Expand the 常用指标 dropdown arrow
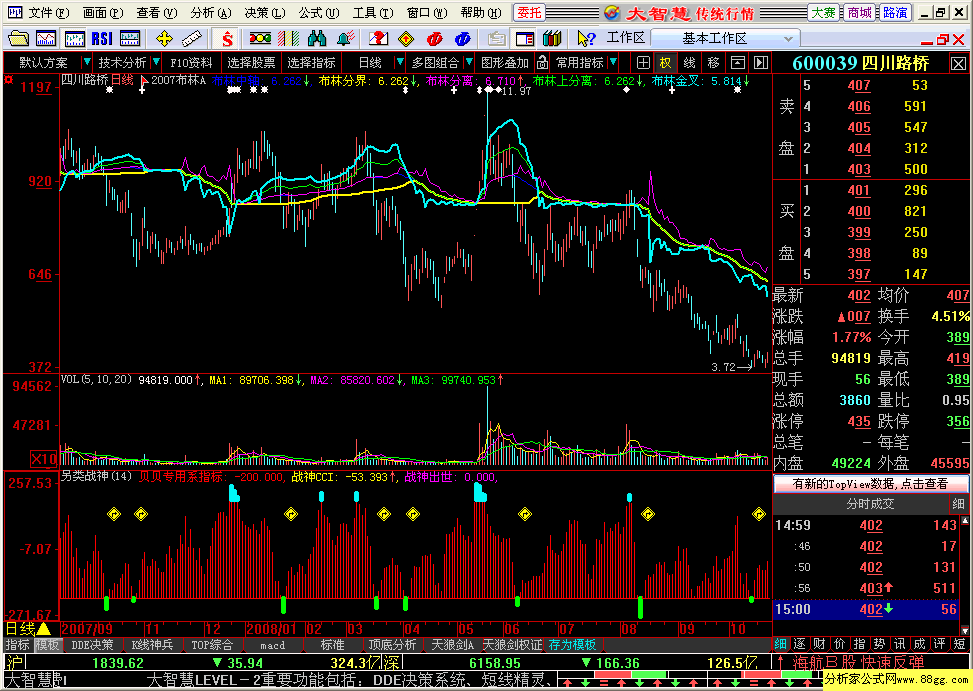Viewport: 973px width, 691px height. [613, 62]
